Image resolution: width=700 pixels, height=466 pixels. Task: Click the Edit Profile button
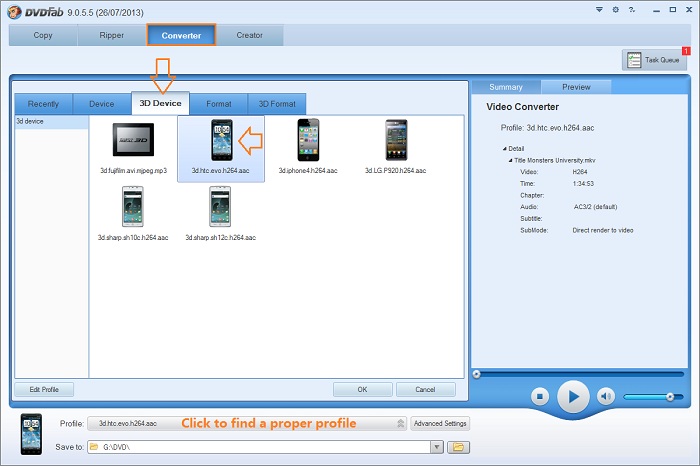(x=44, y=390)
